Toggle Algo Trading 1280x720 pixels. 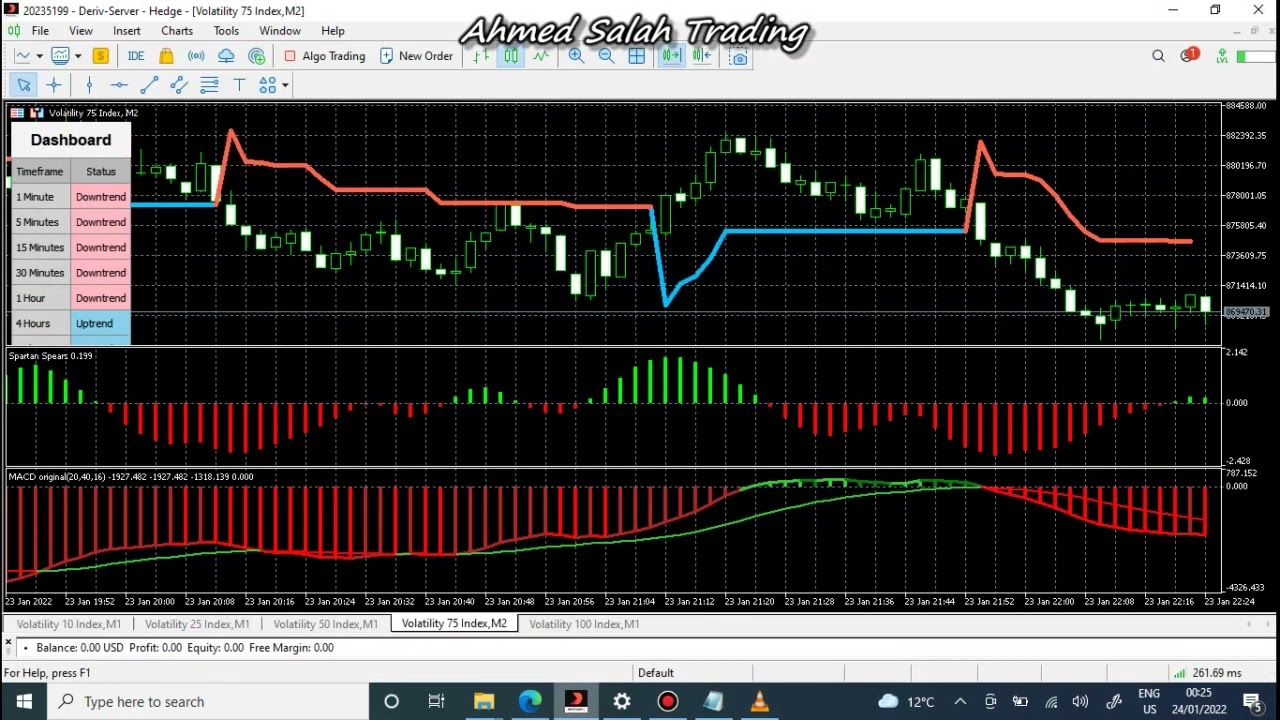[x=325, y=56]
